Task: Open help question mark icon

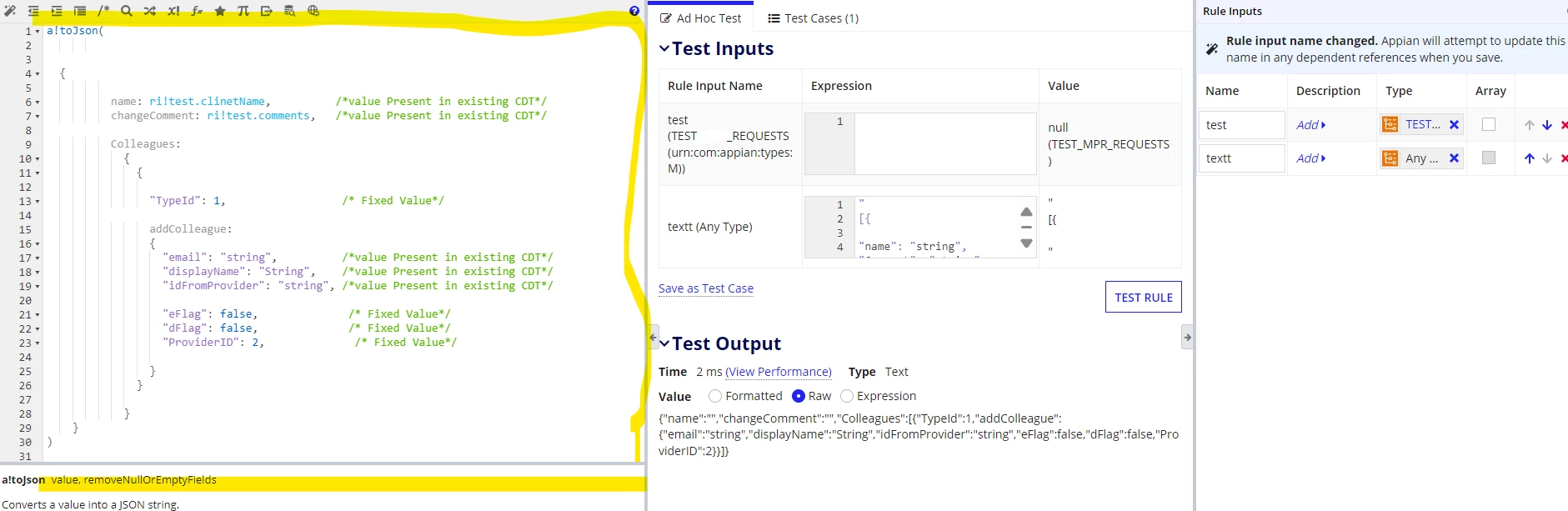Action: (x=634, y=11)
